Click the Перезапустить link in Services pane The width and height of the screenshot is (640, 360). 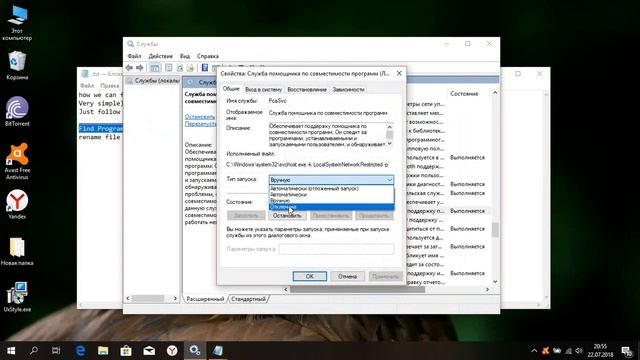point(200,124)
